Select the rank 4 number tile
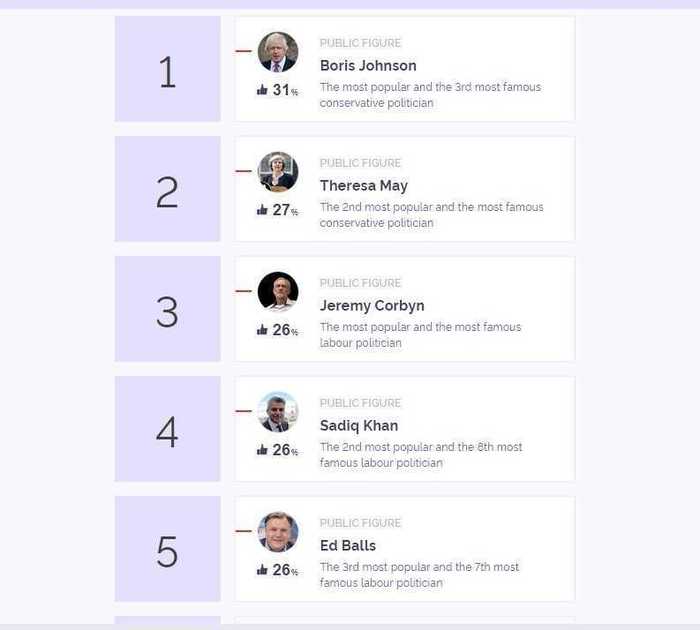The width and height of the screenshot is (700, 630). click(167, 429)
